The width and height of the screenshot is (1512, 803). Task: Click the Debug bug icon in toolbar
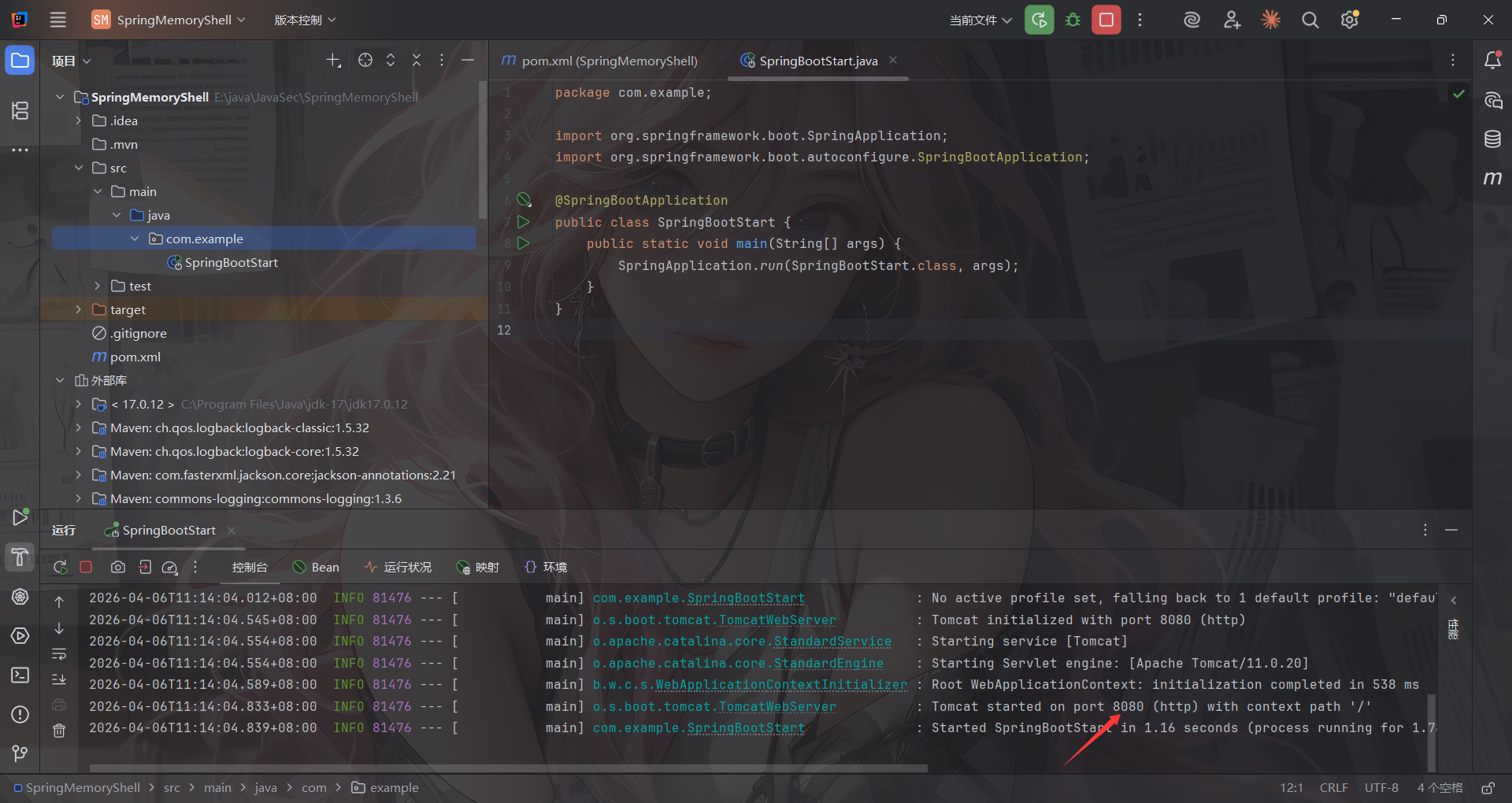coord(1073,20)
